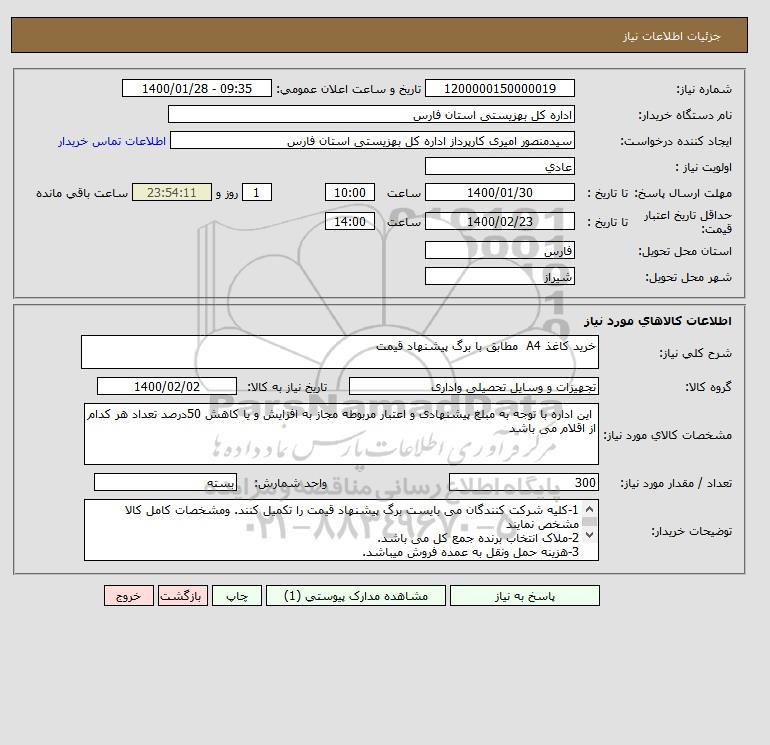
Task: Click delivery city field 'شیراز'
Action: (x=499, y=276)
